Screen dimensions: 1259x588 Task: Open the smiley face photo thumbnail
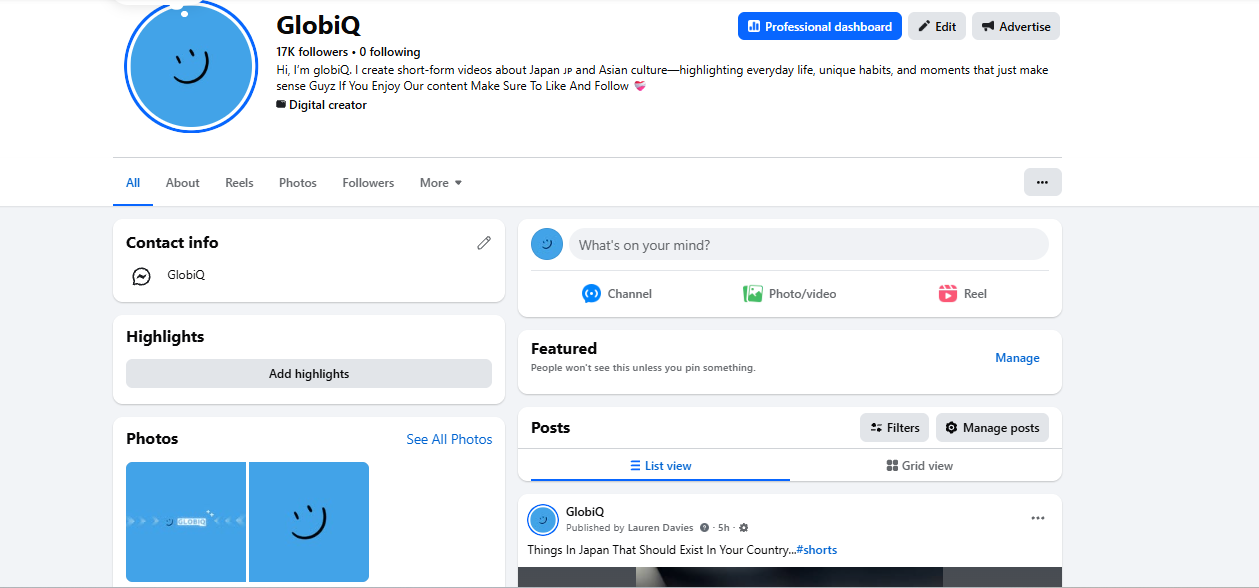309,522
